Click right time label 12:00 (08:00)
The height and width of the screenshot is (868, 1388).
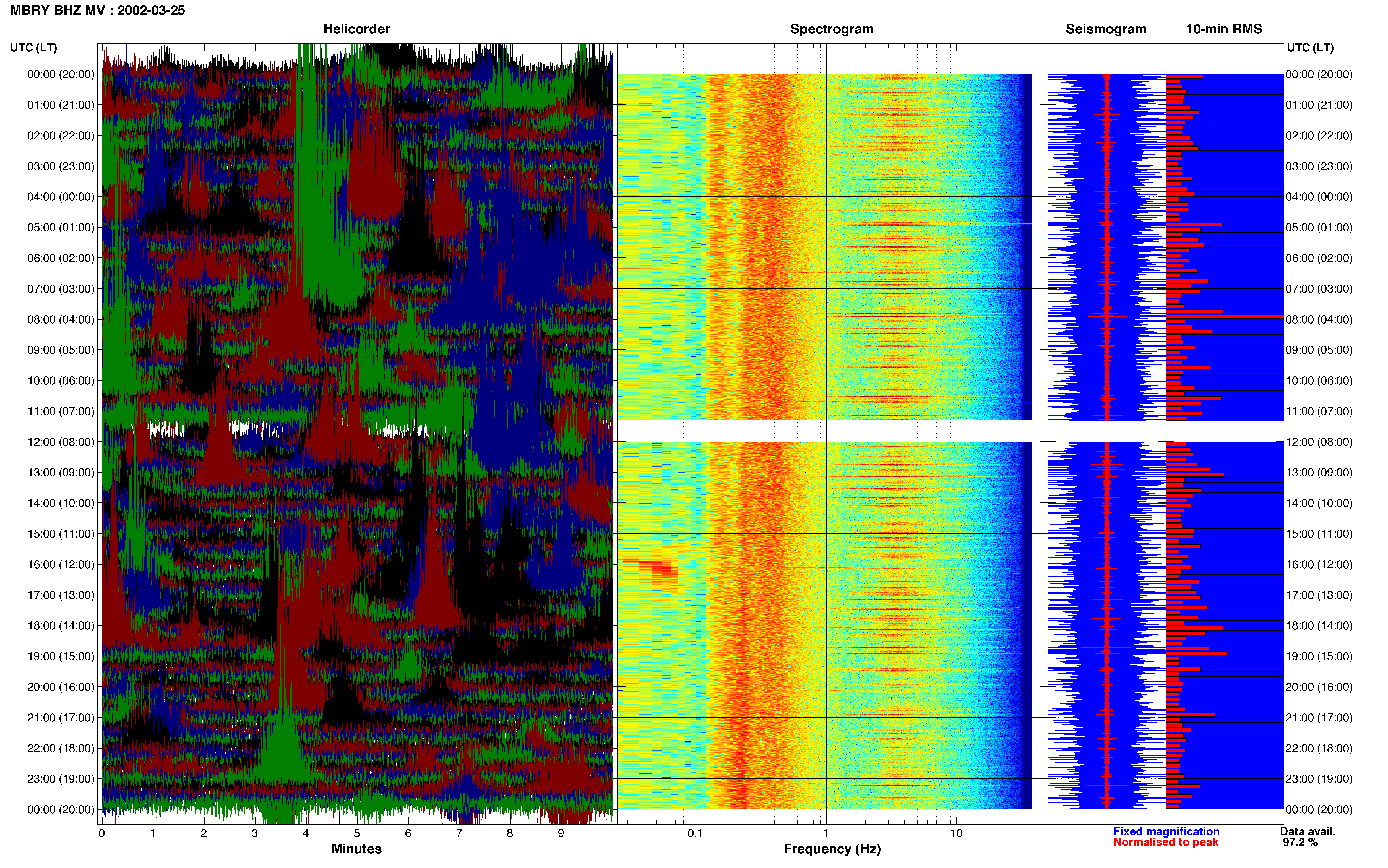pos(1319,442)
